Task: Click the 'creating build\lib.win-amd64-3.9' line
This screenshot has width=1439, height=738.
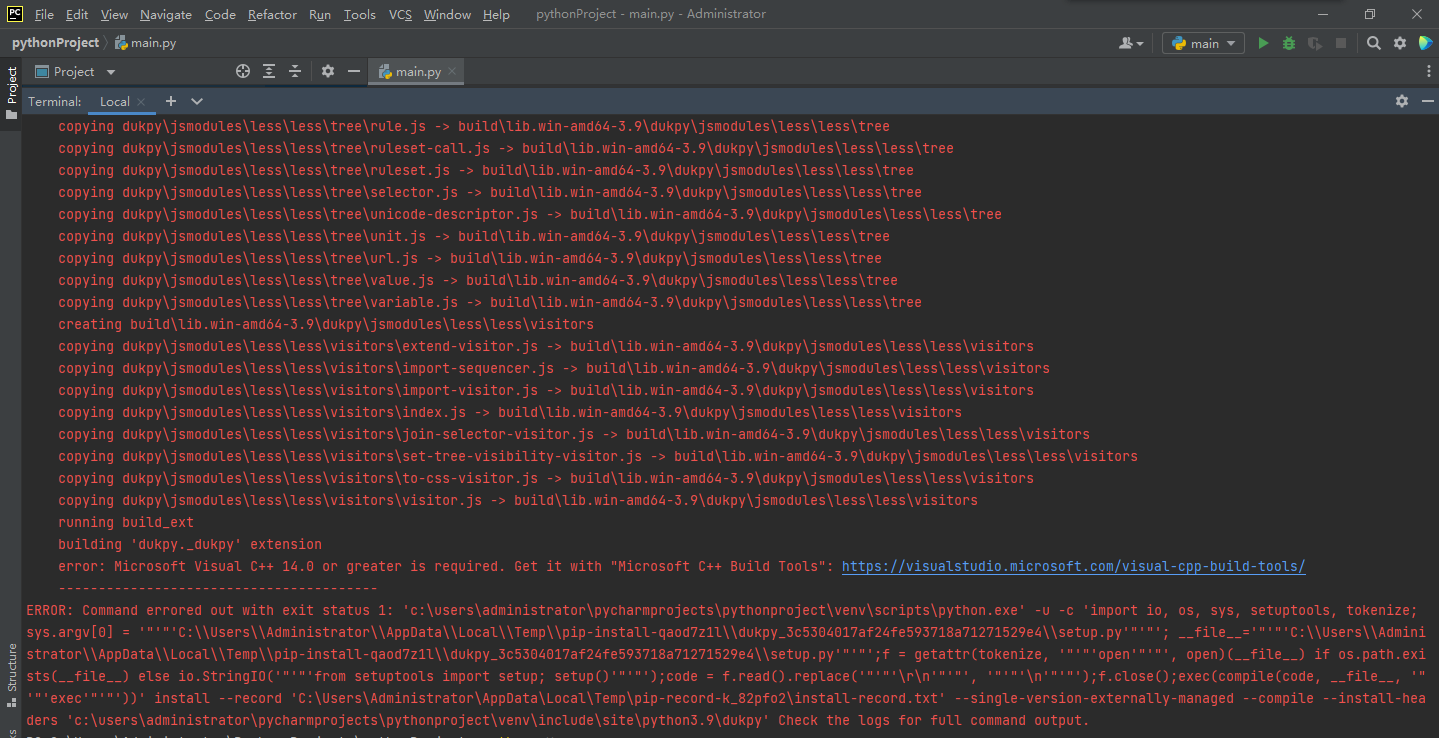Action: coord(326,324)
